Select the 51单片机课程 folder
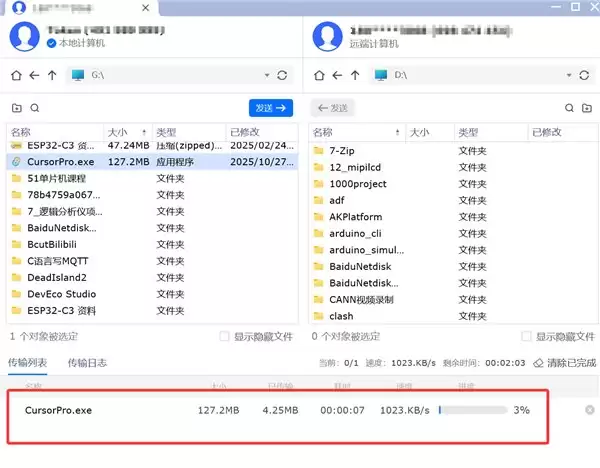The image size is (600, 468). 152,179
